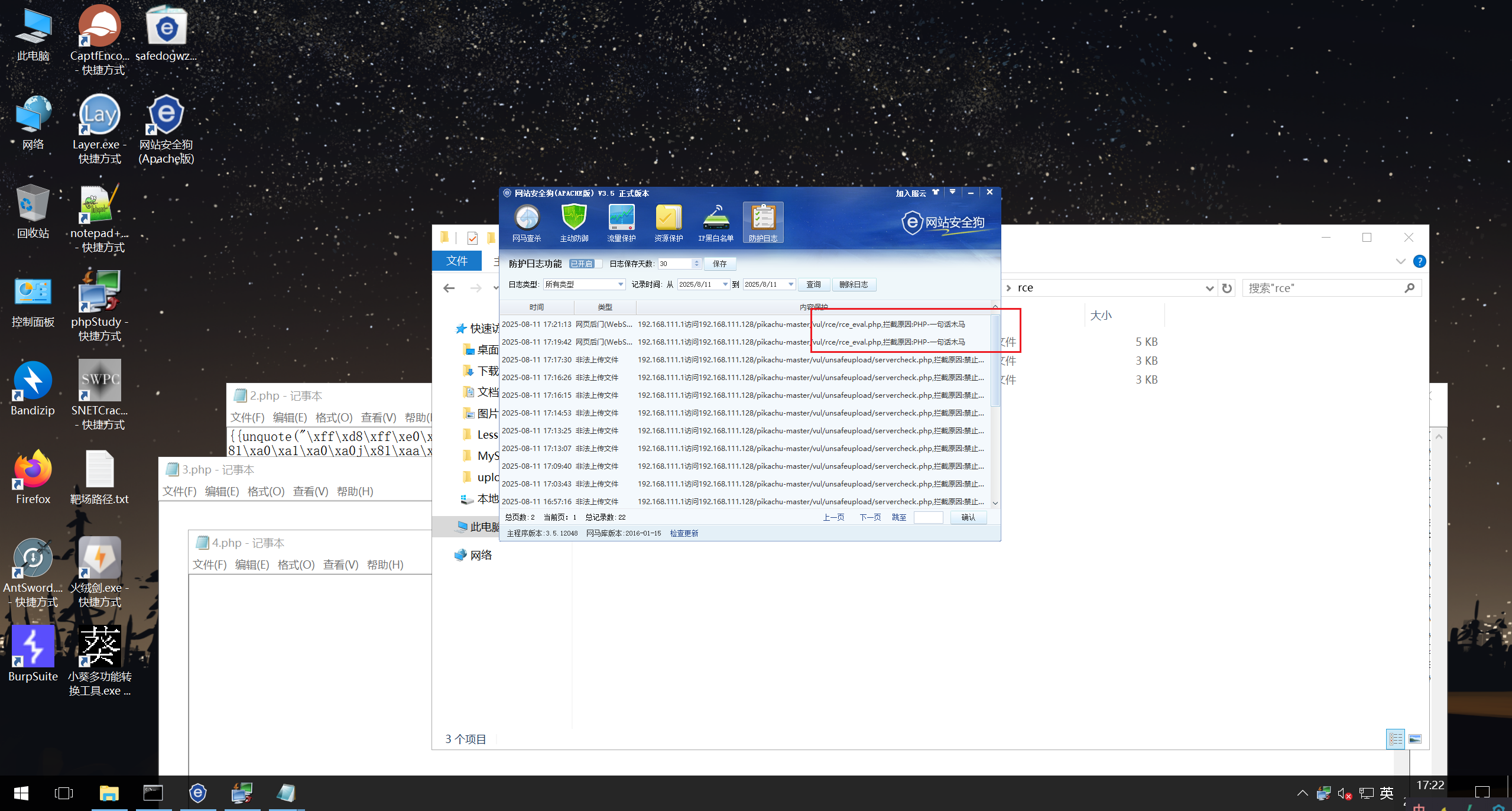1512x811 pixels.
Task: Click the log list vertical scrollbar
Action: 995,361
